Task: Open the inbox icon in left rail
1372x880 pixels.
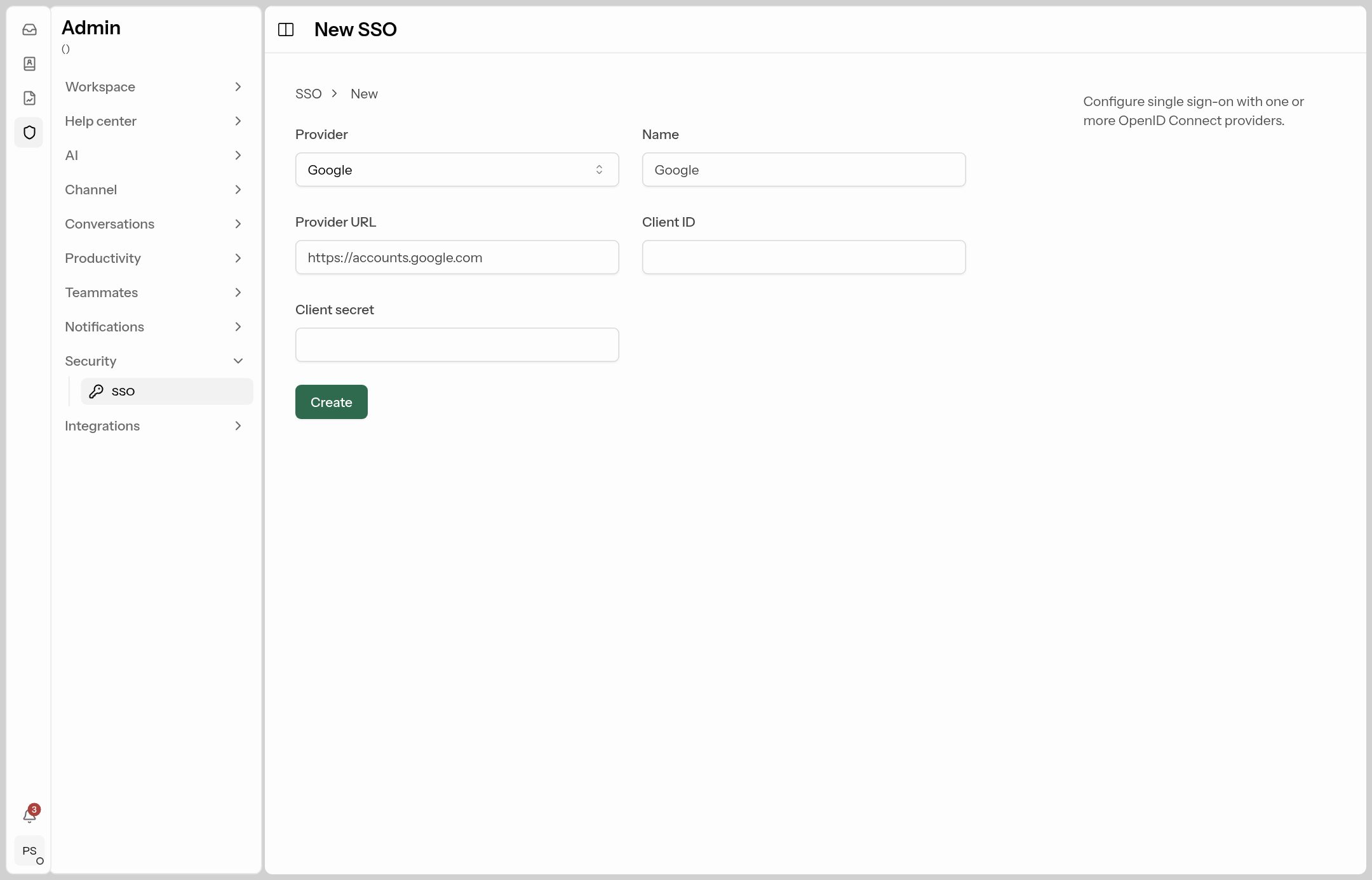Action: (x=29, y=29)
